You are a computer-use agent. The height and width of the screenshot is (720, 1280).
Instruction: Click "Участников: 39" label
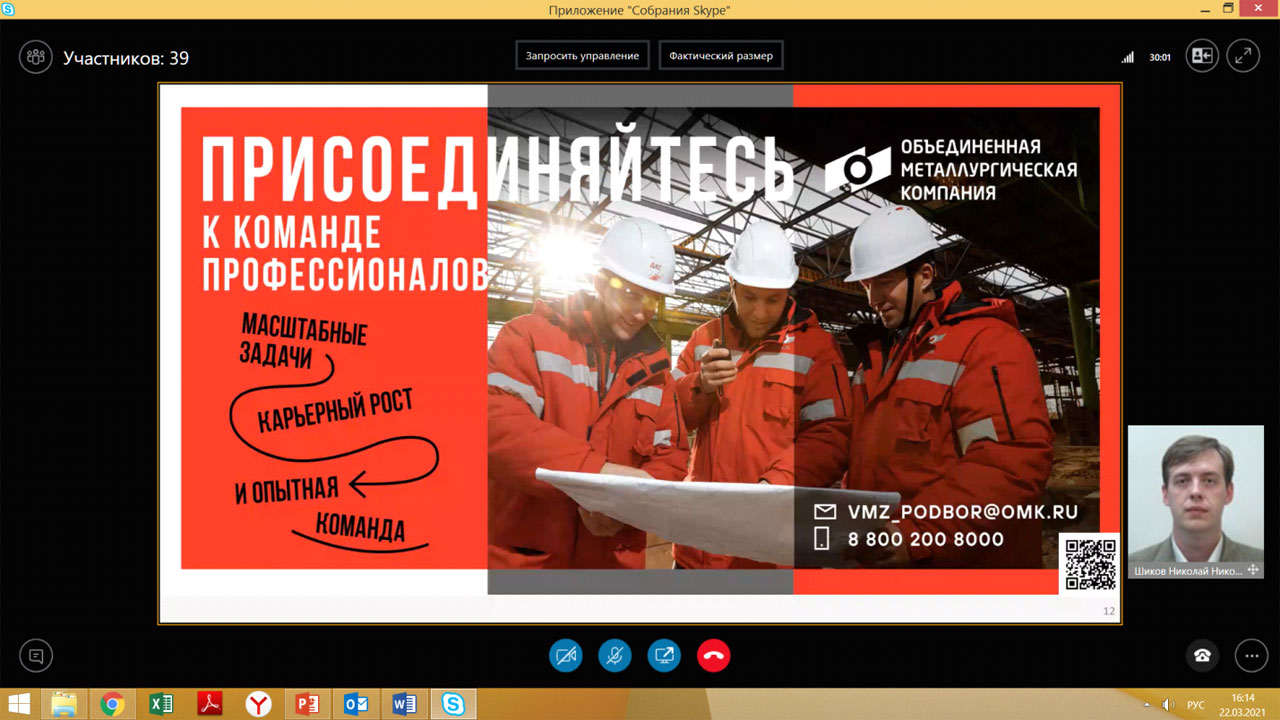tap(126, 58)
